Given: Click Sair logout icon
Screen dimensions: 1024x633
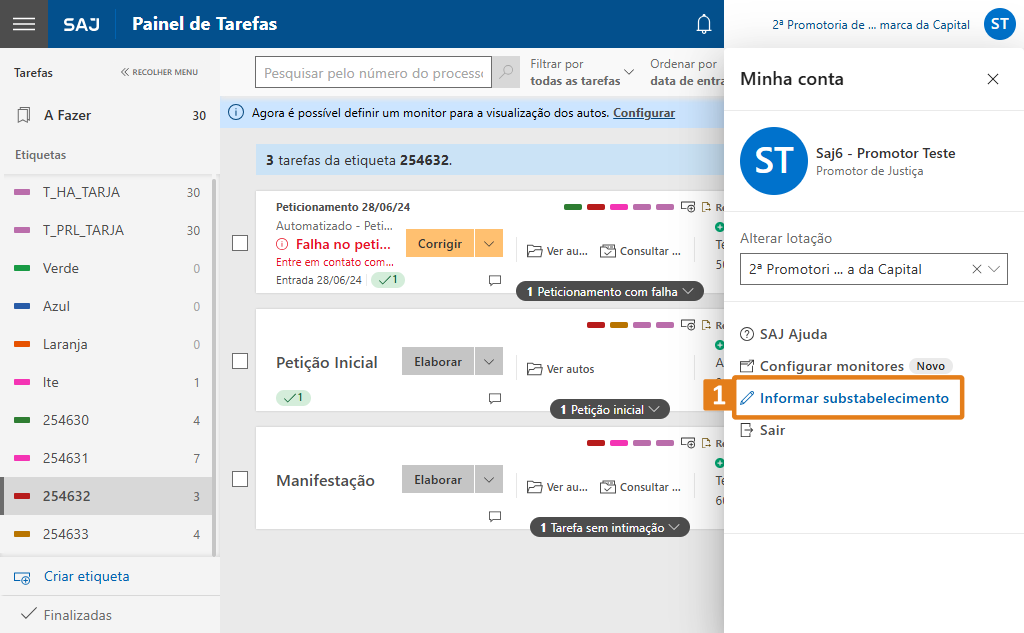Looking at the screenshot, I should pos(746,430).
